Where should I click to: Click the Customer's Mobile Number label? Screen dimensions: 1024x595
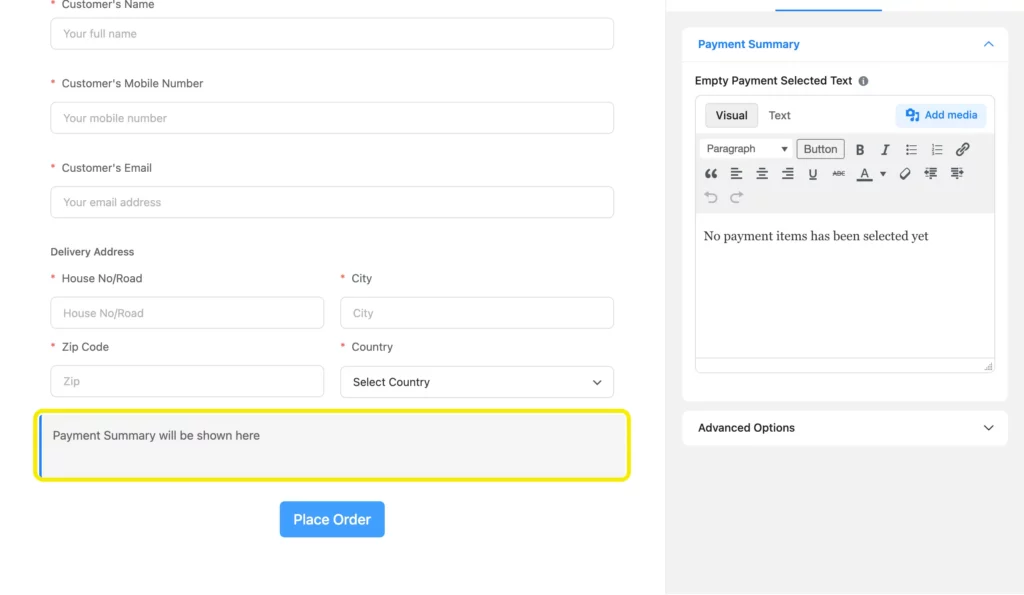132,84
